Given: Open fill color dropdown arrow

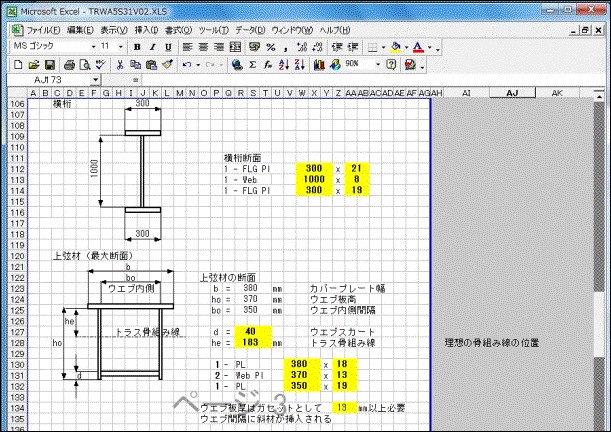Looking at the screenshot, I should [406, 48].
